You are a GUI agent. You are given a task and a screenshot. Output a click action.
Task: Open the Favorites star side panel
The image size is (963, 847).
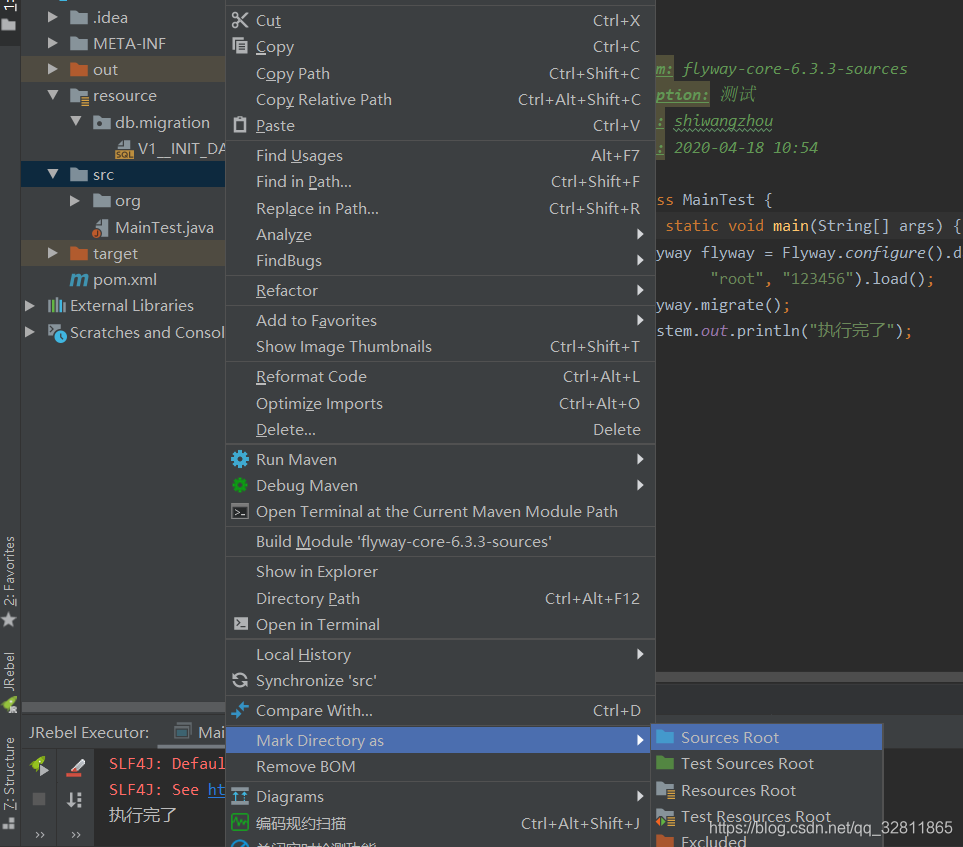point(9,581)
